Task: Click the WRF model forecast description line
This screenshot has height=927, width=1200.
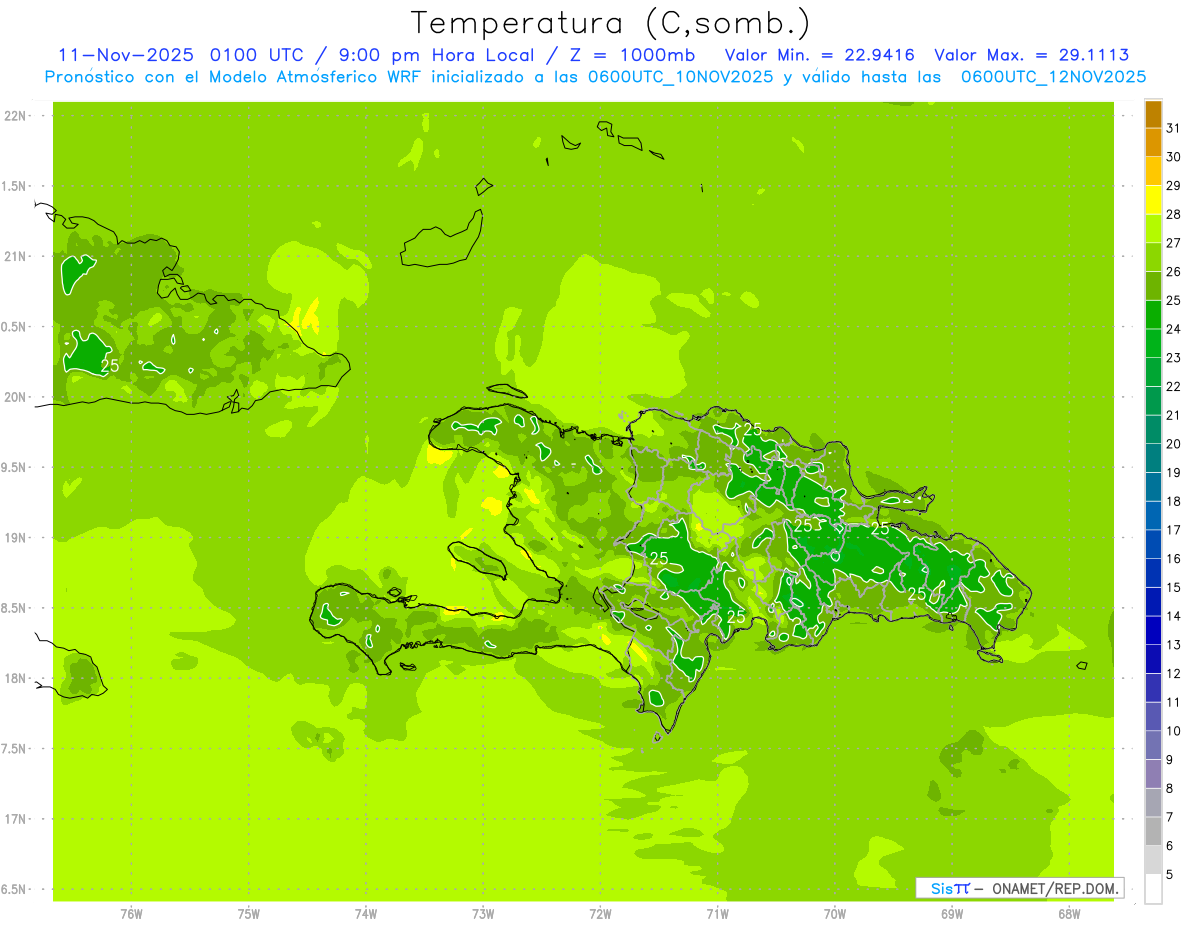Action: [x=595, y=77]
